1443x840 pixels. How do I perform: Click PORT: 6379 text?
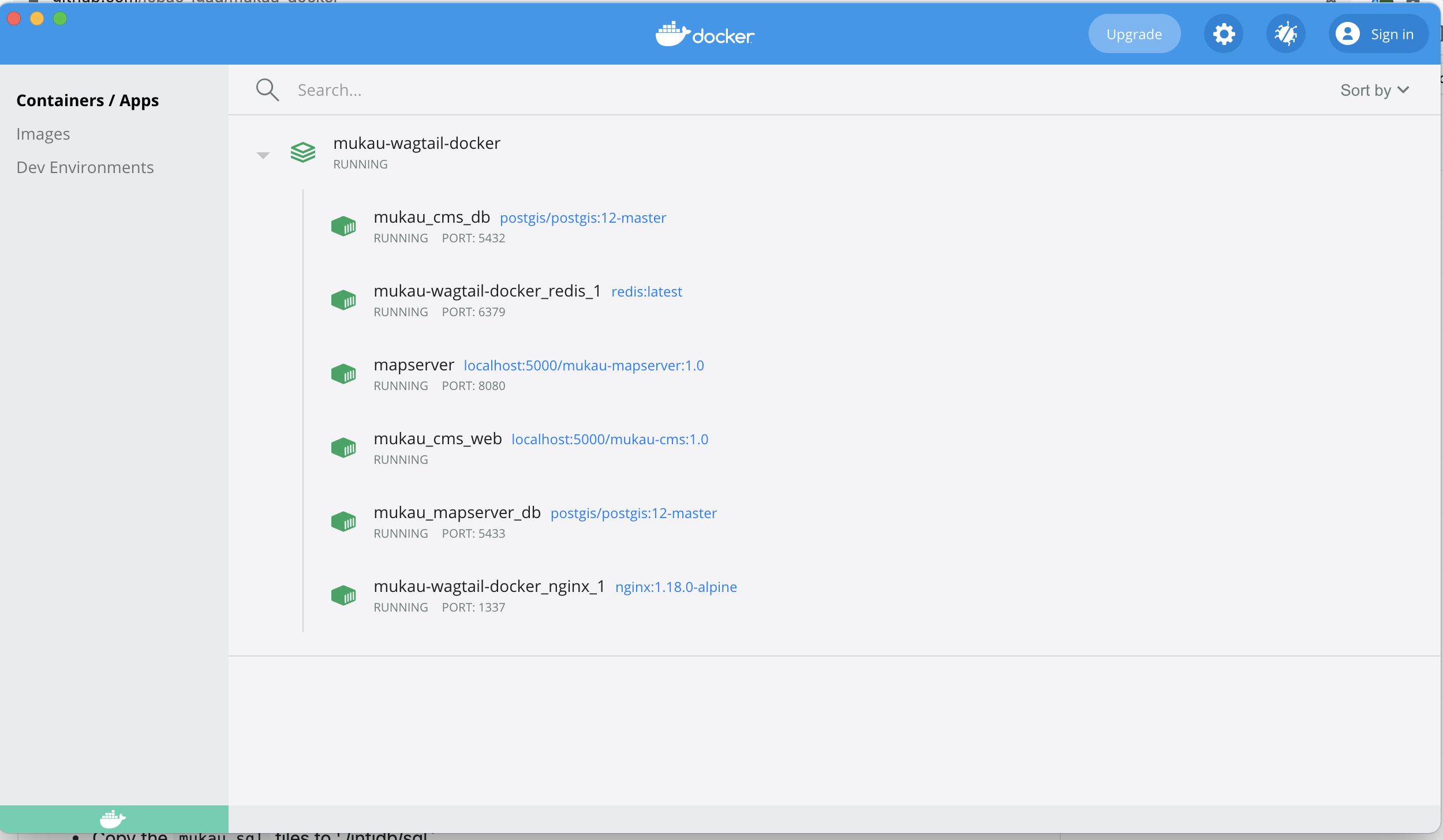click(x=473, y=312)
